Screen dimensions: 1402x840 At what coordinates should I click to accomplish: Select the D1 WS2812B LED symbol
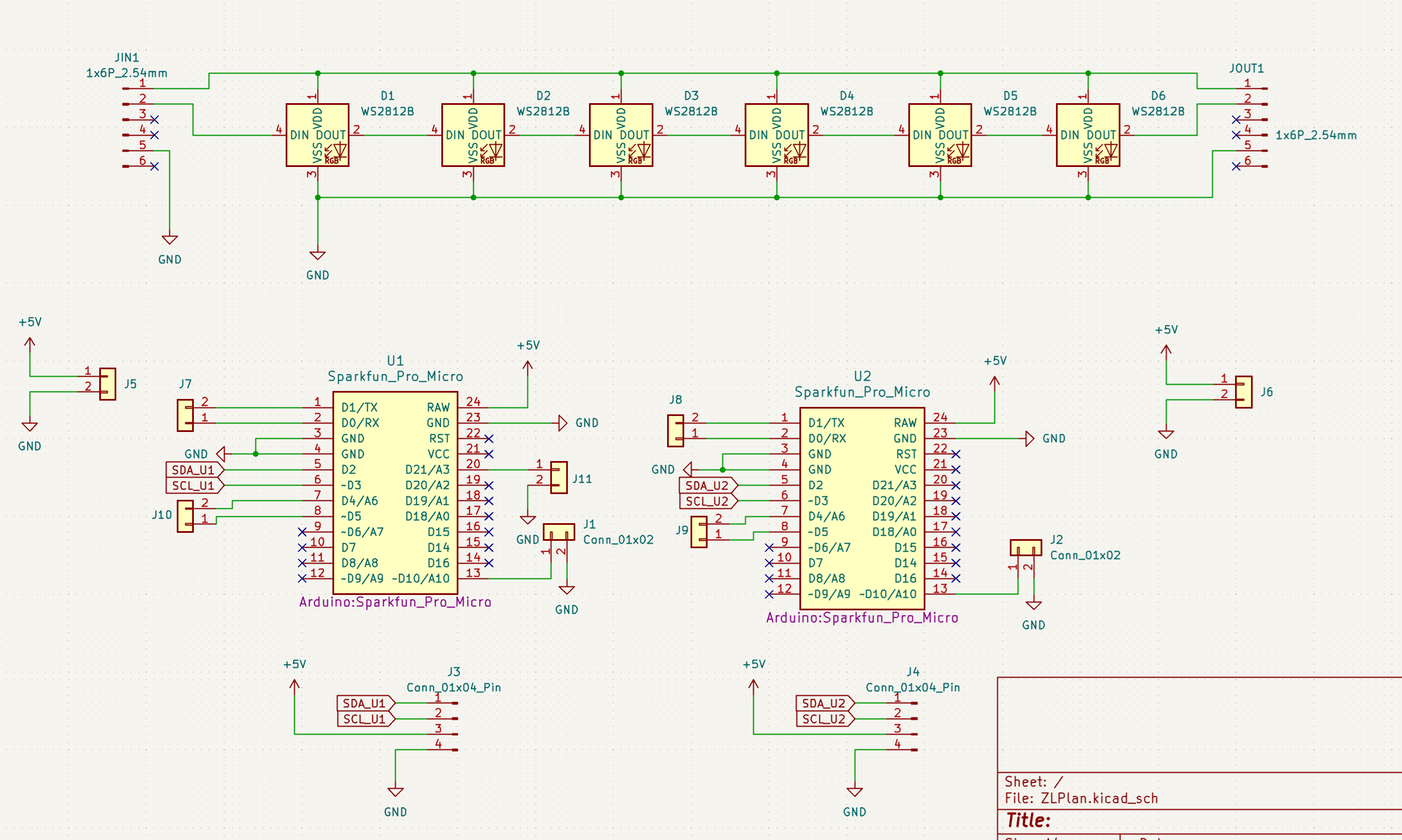pos(317,135)
